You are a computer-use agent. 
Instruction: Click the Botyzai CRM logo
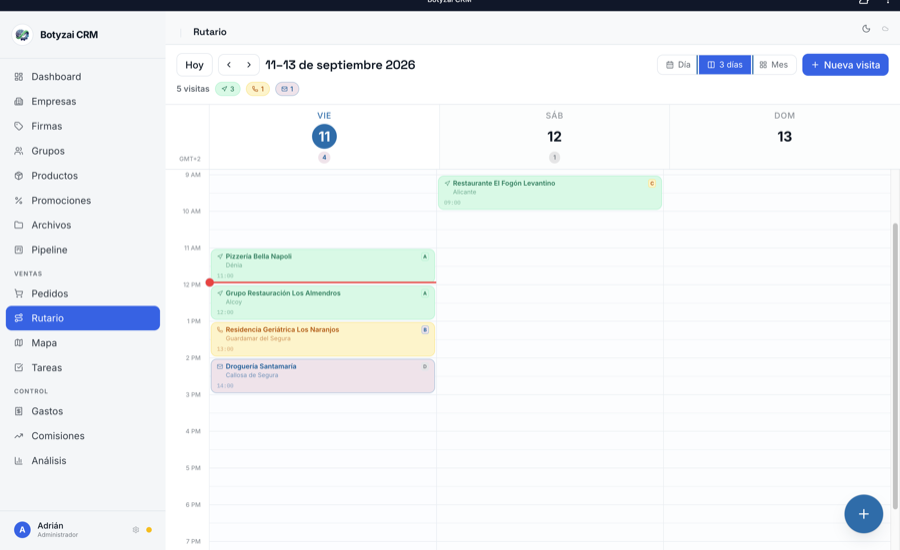pos(22,35)
